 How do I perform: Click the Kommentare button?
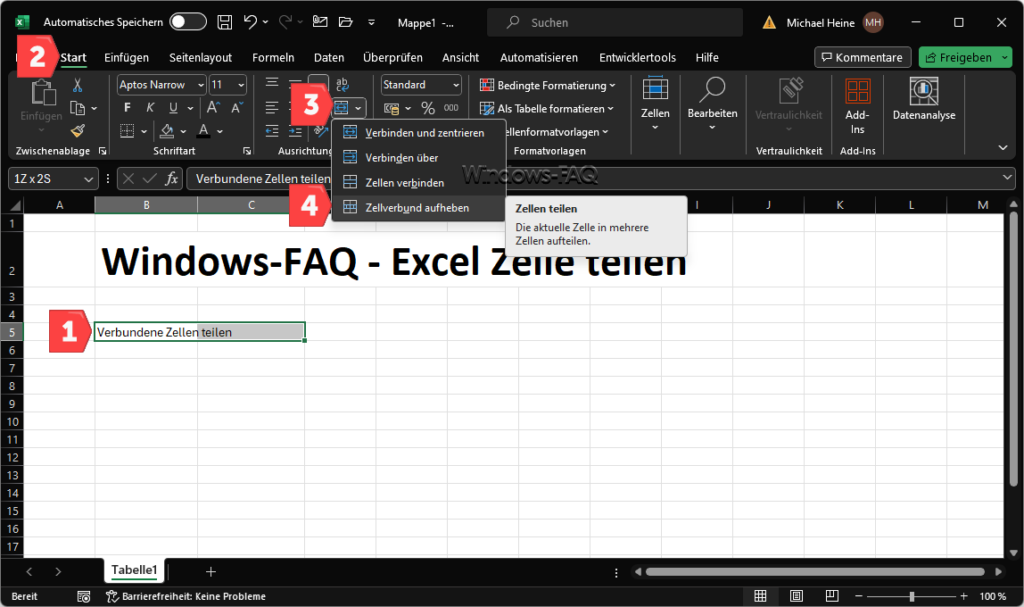862,57
